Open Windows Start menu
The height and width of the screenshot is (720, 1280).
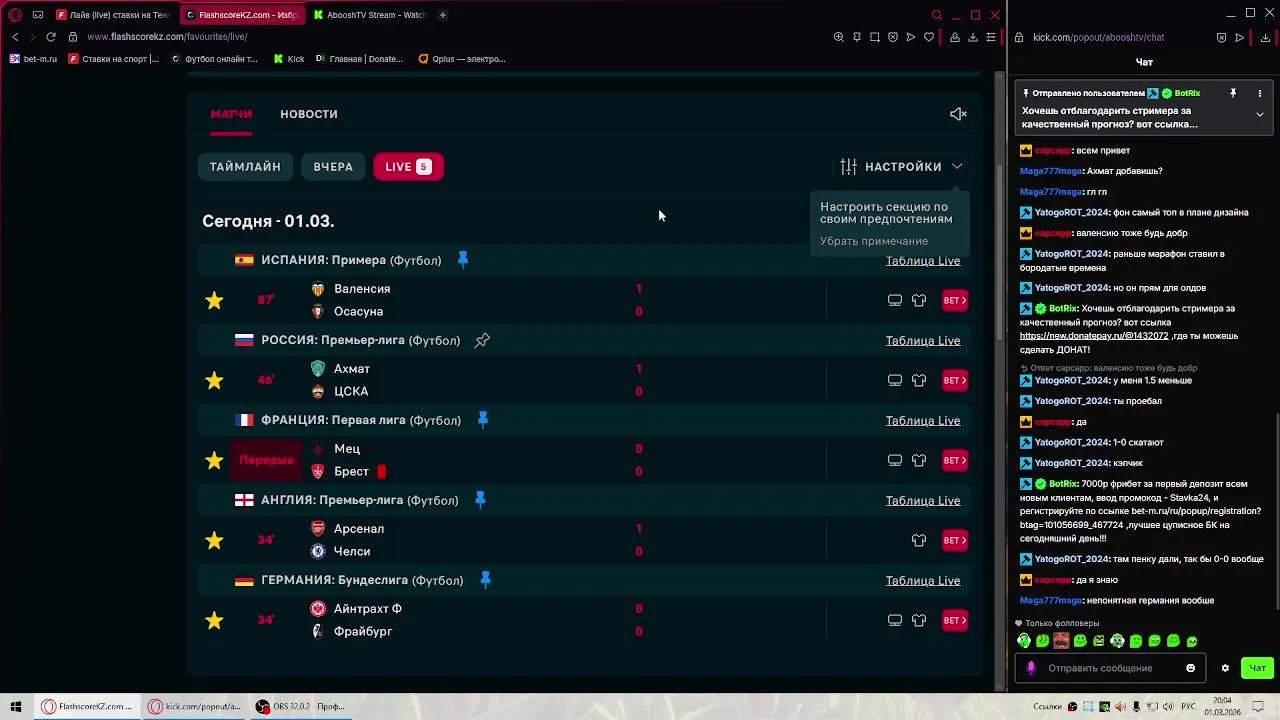coord(16,706)
